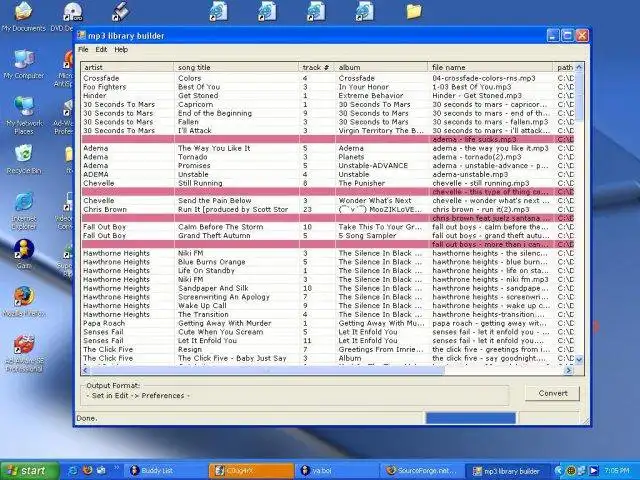The height and width of the screenshot is (480, 640).
Task: Launch Internet Explorer desktop icon
Action: coord(24,211)
